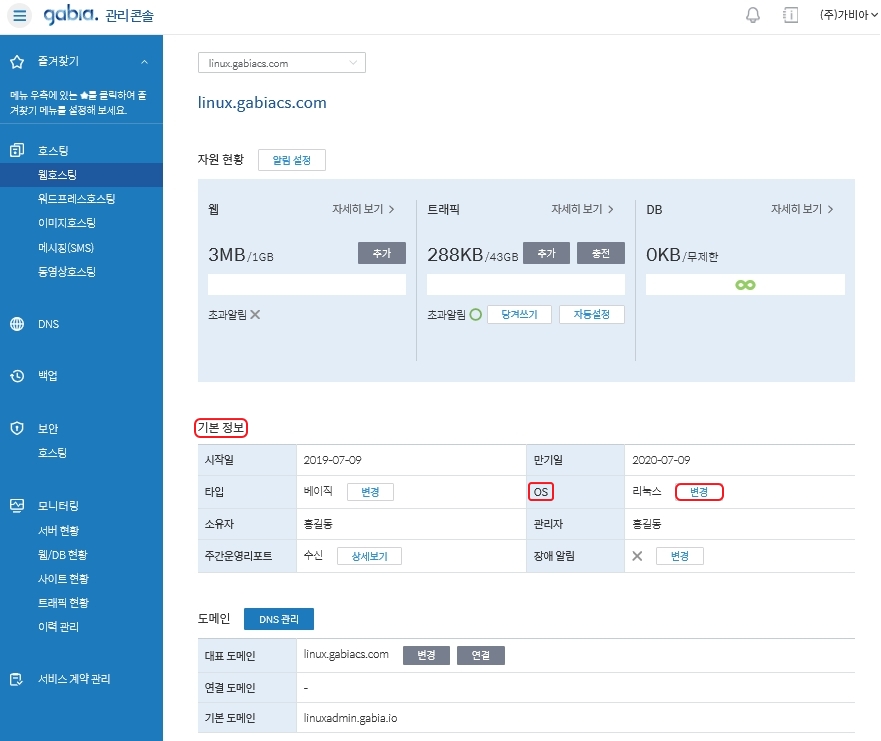The image size is (881, 741).
Task: Click the traffic usage progress bar
Action: pyautogui.click(x=526, y=285)
